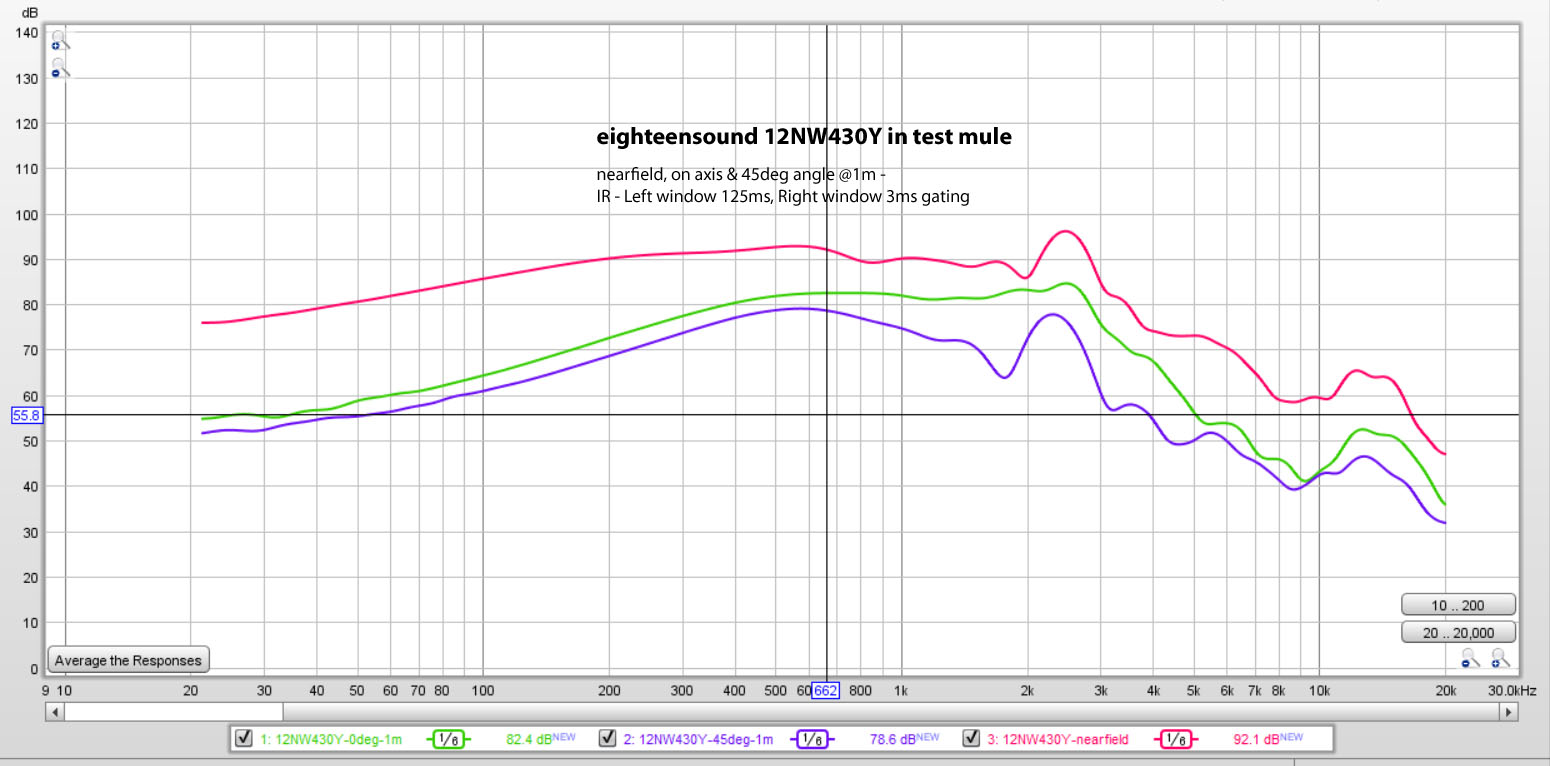Click the graph title 'eighteensound 12NW430Y in test mule'
This screenshot has height=766, width=1550.
[803, 137]
